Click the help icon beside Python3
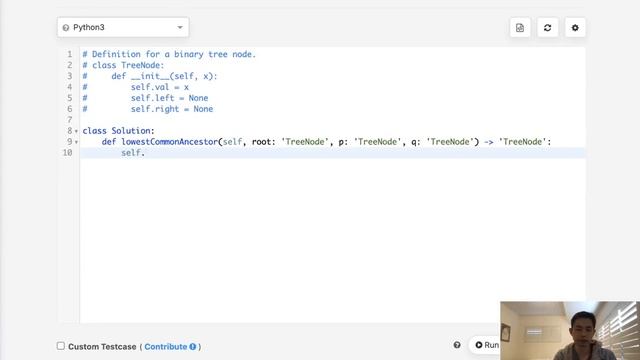This screenshot has height=360, width=640. pos(66,28)
